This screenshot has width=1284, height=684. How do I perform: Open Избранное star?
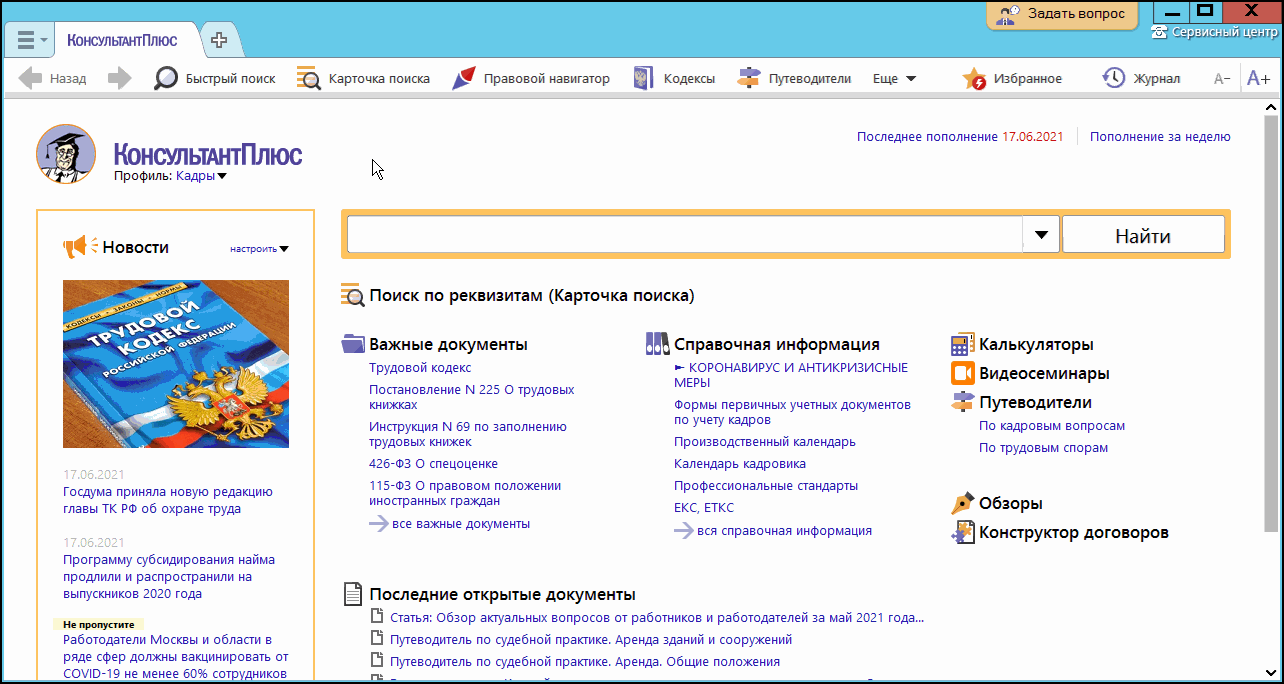coord(1012,78)
